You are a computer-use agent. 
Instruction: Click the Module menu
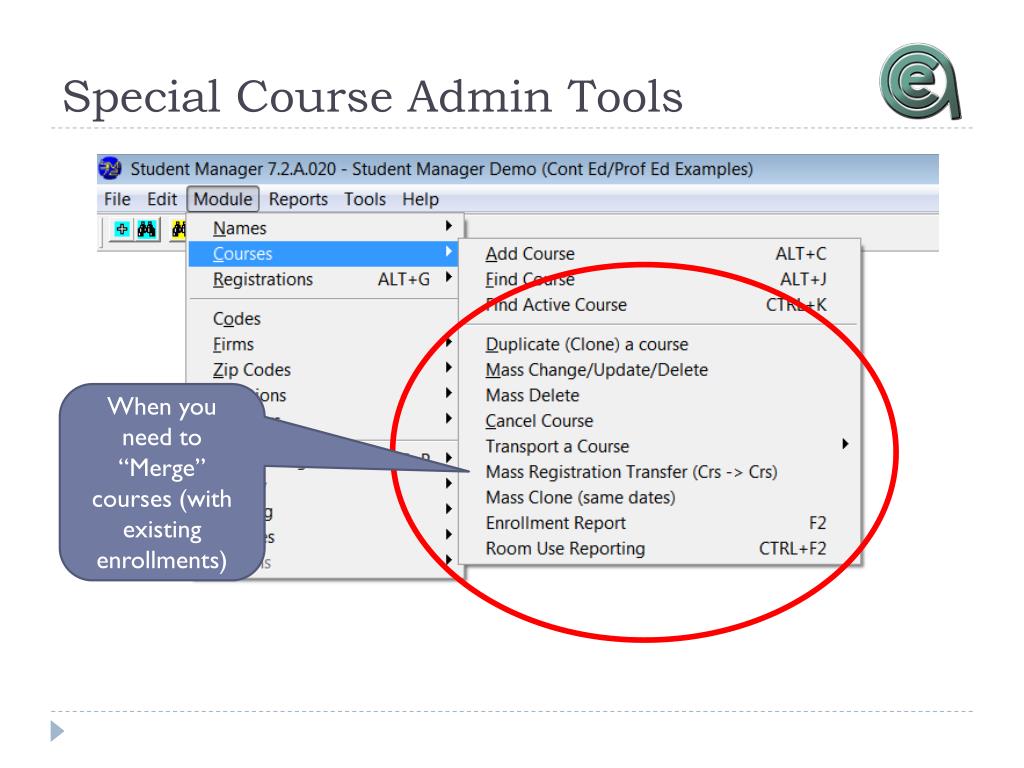point(223,199)
